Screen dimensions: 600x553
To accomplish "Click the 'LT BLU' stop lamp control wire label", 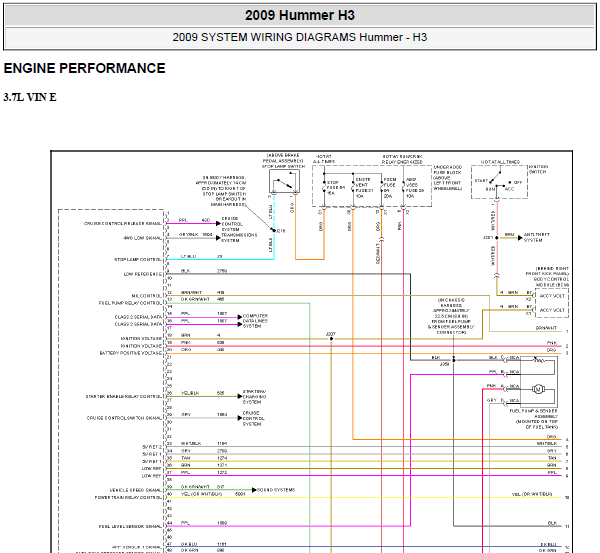I will [x=188, y=256].
